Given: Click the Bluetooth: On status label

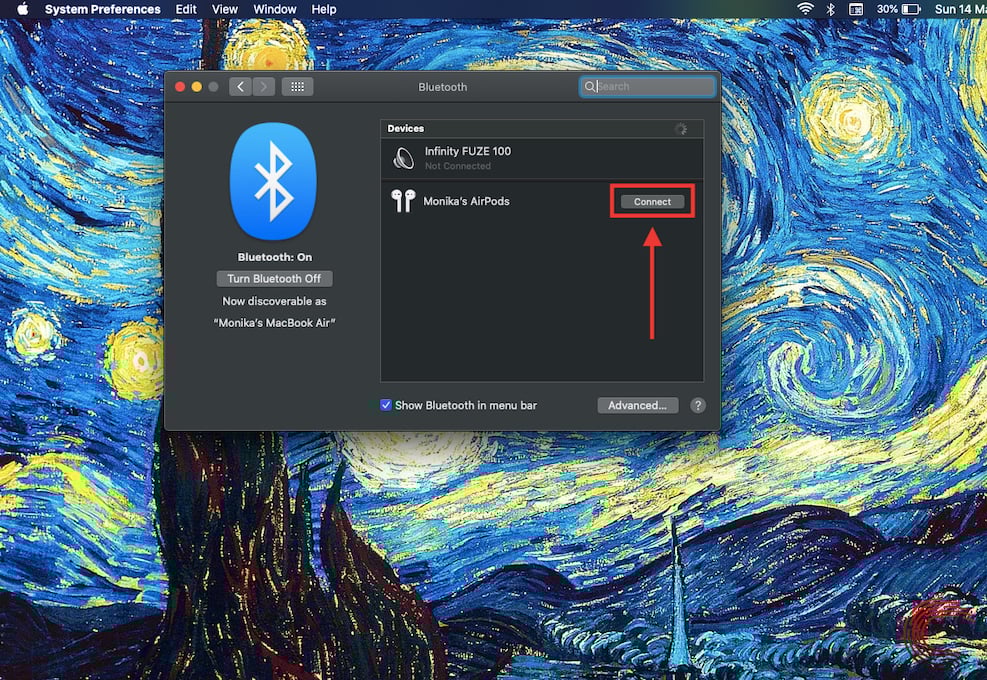Looking at the screenshot, I should tap(274, 257).
